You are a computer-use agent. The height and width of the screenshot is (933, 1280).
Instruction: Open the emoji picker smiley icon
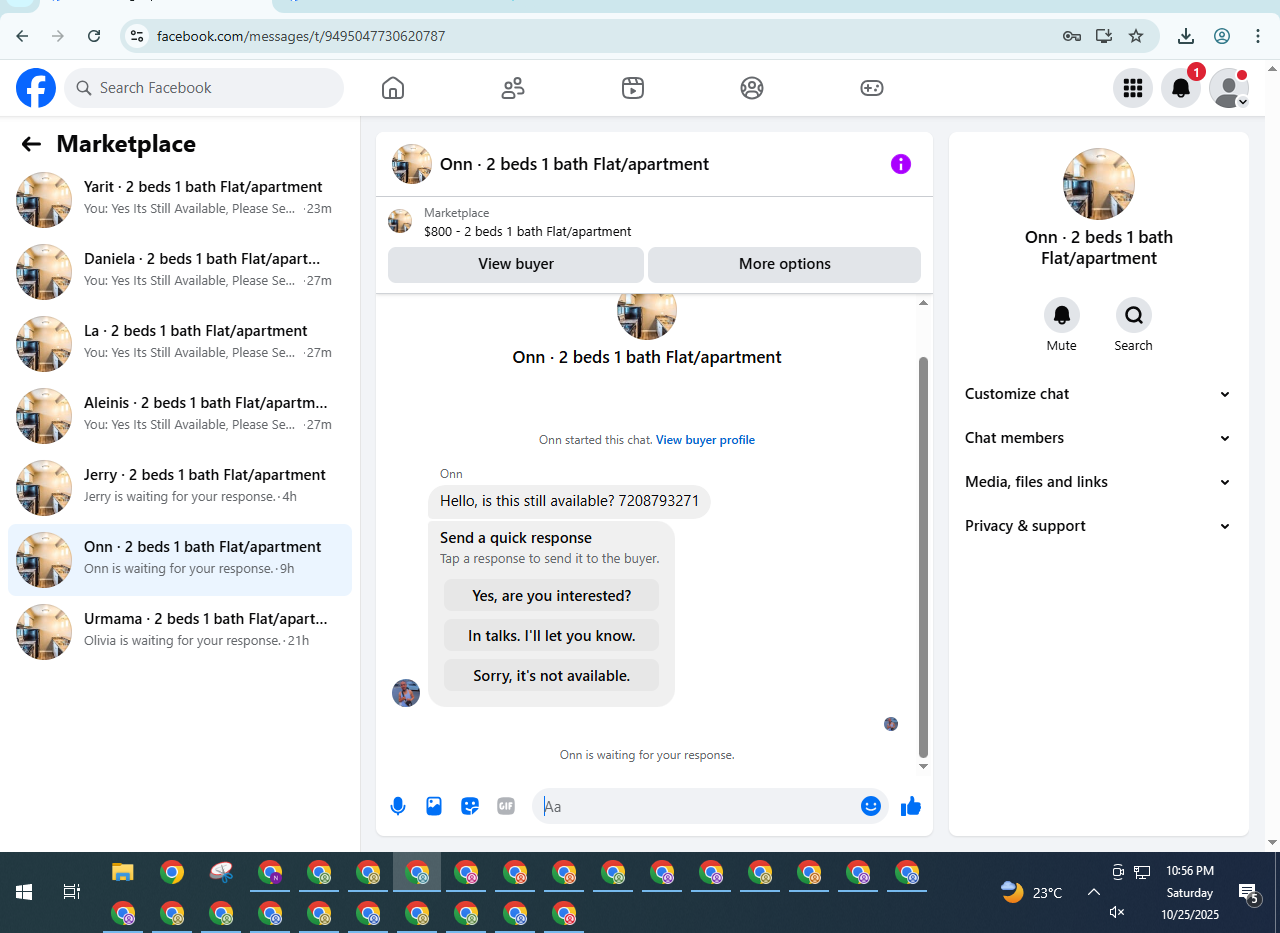[871, 806]
